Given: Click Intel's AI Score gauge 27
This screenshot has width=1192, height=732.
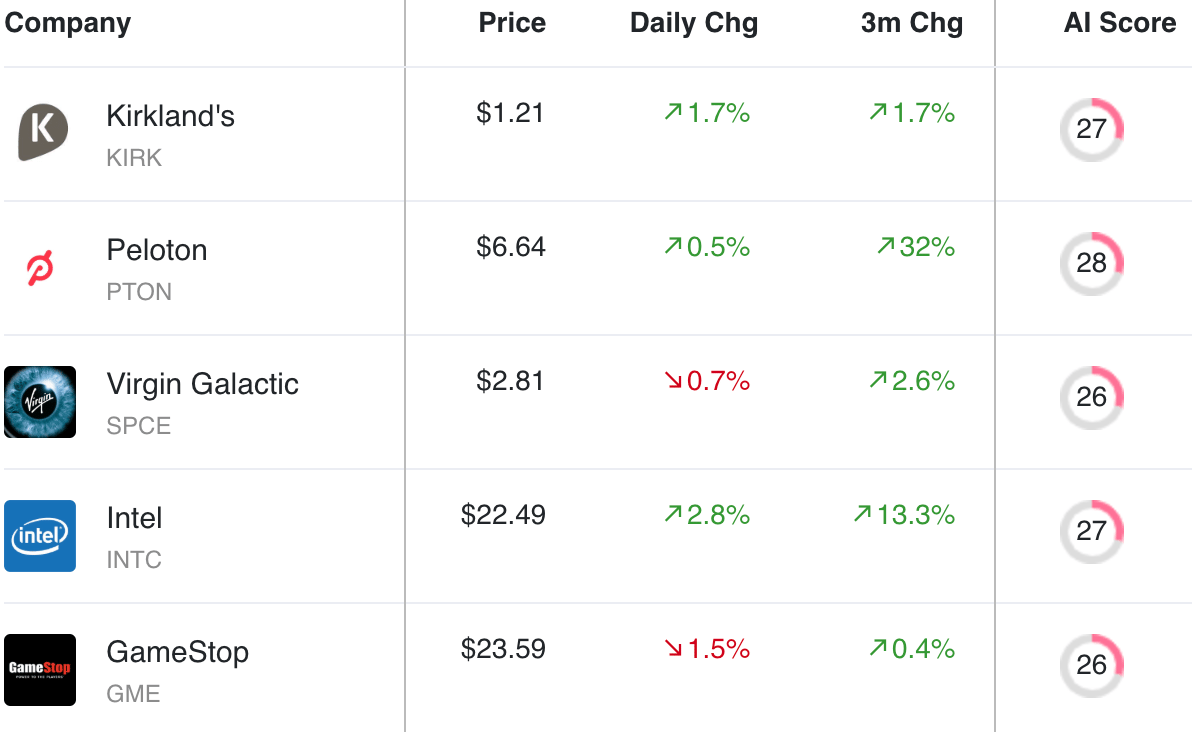Looking at the screenshot, I should point(1092,531).
